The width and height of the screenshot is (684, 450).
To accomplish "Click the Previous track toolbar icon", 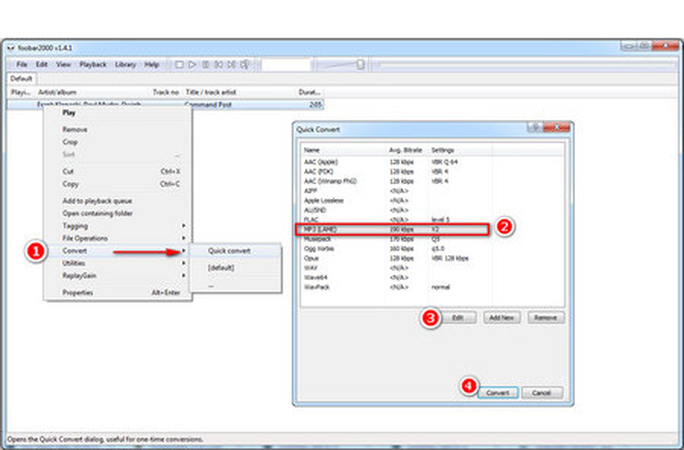I will 219,65.
